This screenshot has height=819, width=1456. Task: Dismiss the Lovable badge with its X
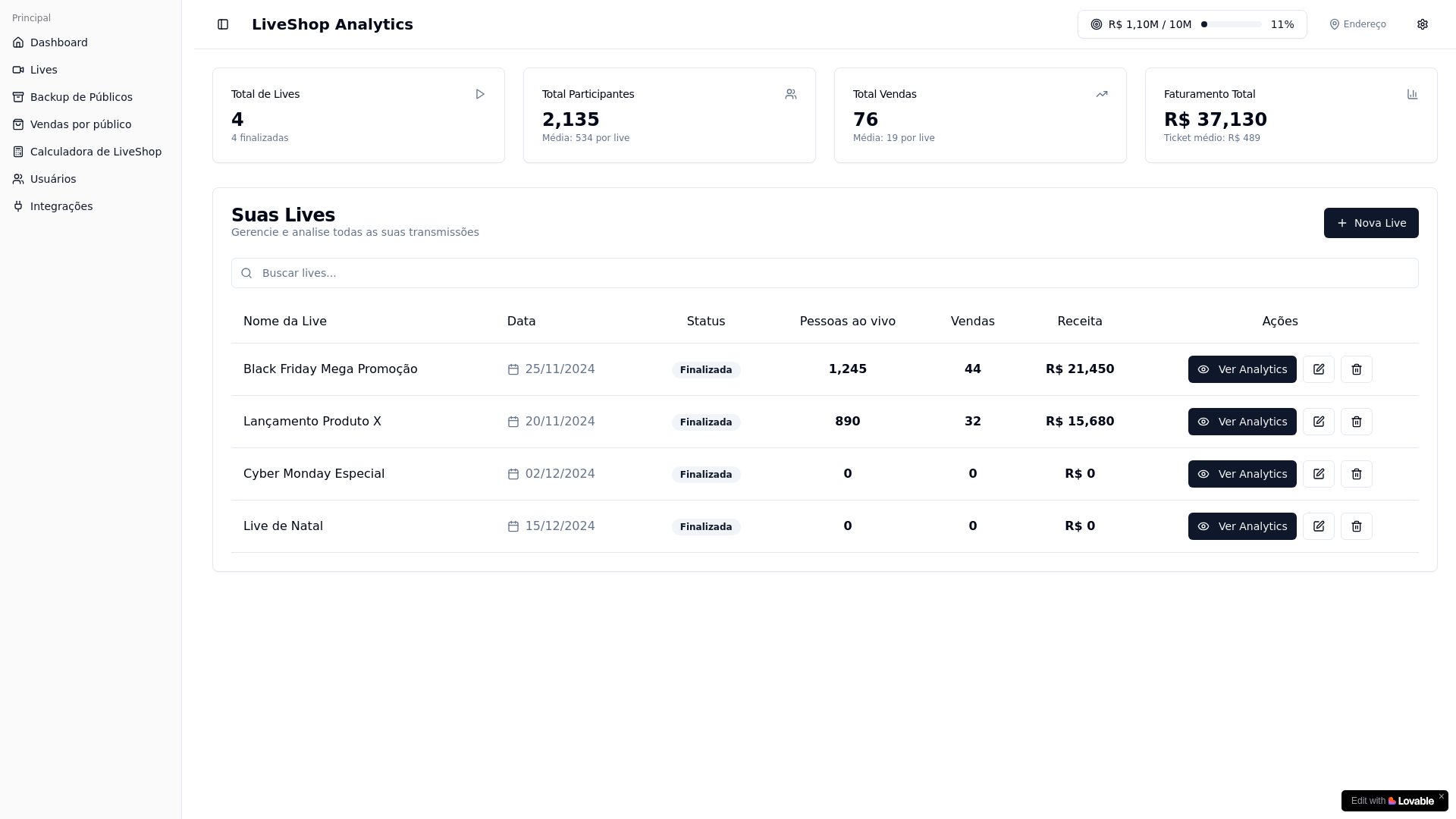click(1442, 796)
